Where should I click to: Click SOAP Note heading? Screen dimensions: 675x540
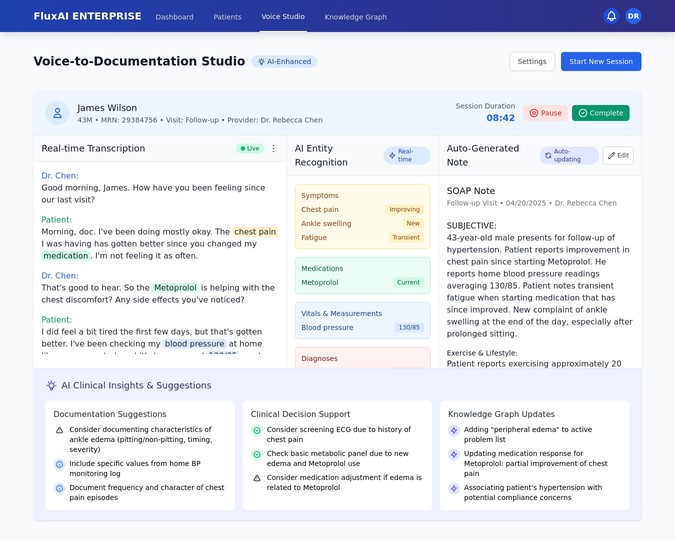coord(471,191)
